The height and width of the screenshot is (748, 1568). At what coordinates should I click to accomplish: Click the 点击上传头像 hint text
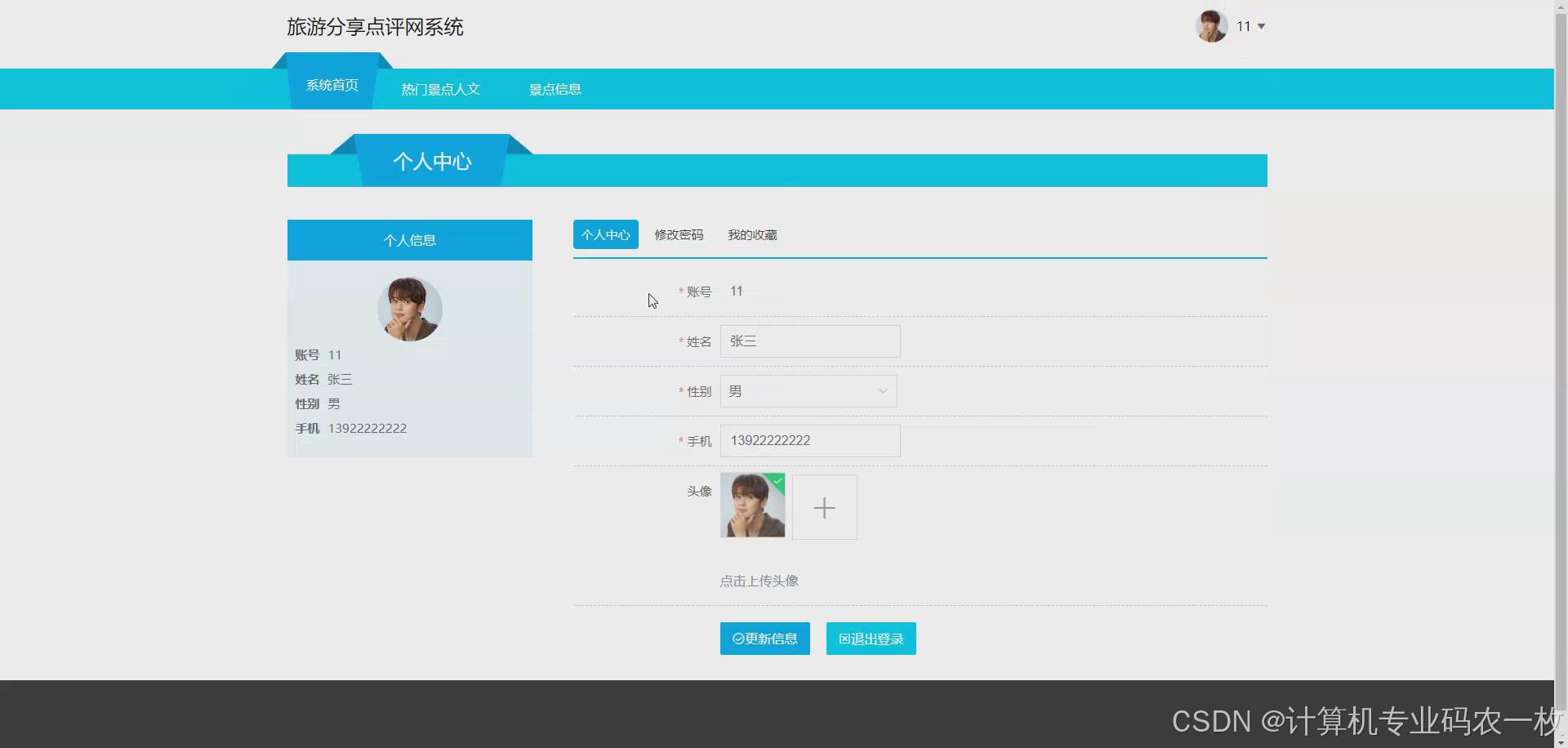click(759, 581)
